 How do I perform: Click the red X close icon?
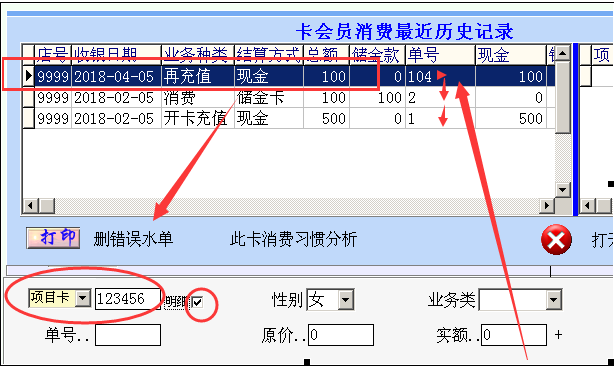click(556, 240)
